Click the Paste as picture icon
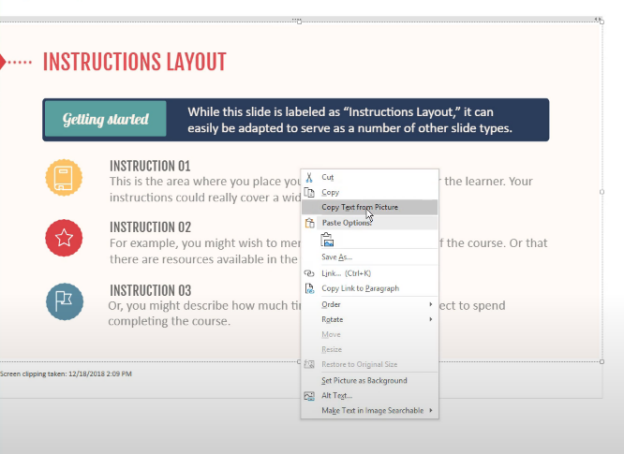 [x=327, y=240]
